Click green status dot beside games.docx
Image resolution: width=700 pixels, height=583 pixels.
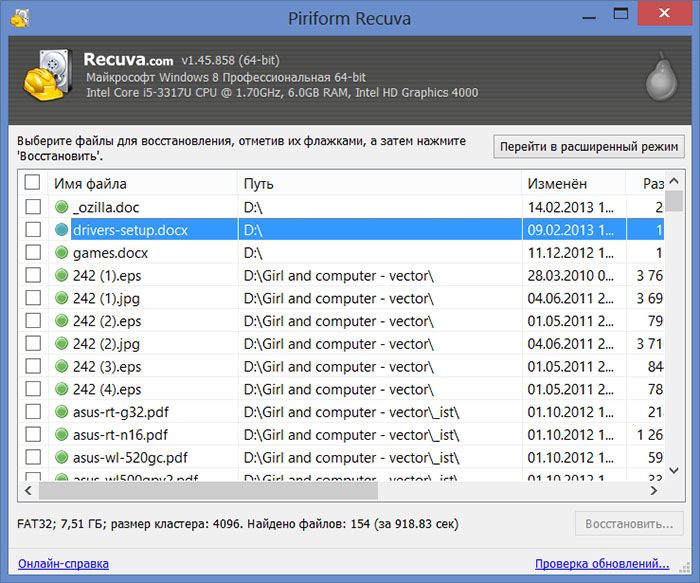pos(62,253)
